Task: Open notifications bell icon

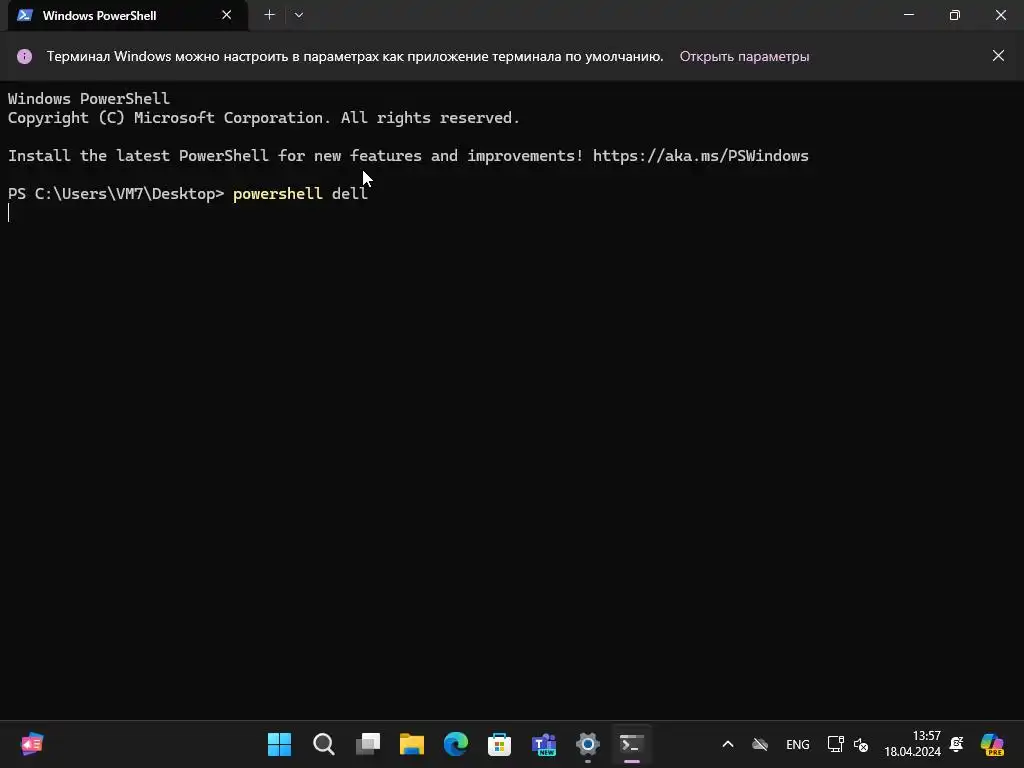Action: [957, 744]
